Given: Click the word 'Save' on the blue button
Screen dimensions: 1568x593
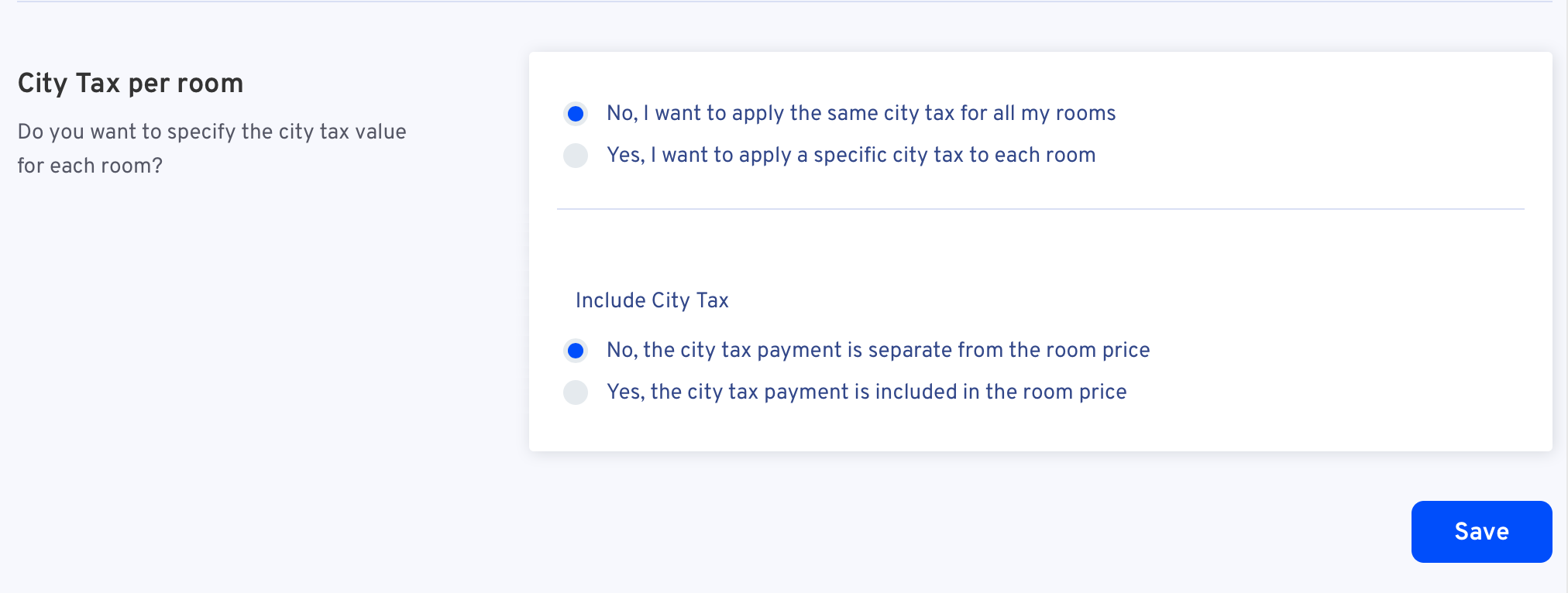Looking at the screenshot, I should (x=1481, y=532).
